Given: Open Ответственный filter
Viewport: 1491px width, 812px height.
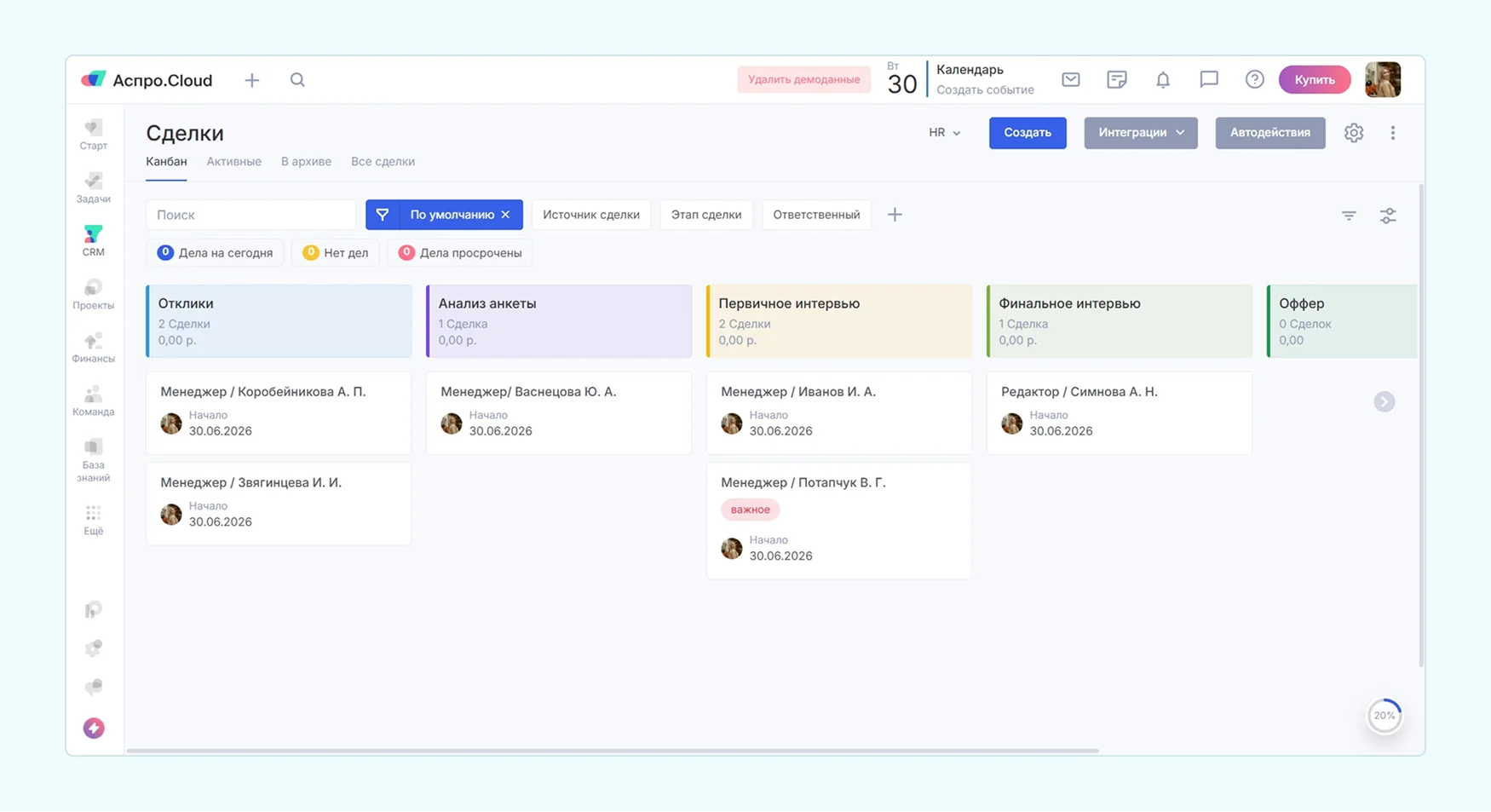Looking at the screenshot, I should pyautogui.click(x=816, y=215).
